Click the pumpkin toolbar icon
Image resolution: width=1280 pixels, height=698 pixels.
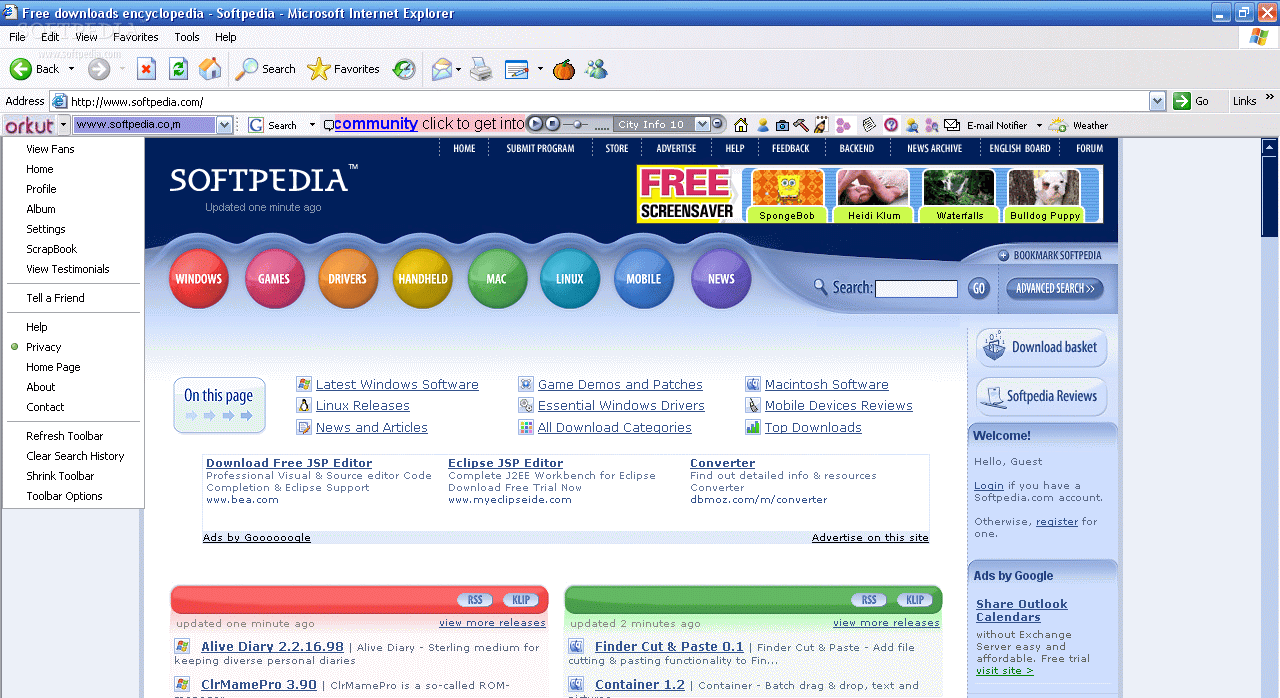point(564,69)
